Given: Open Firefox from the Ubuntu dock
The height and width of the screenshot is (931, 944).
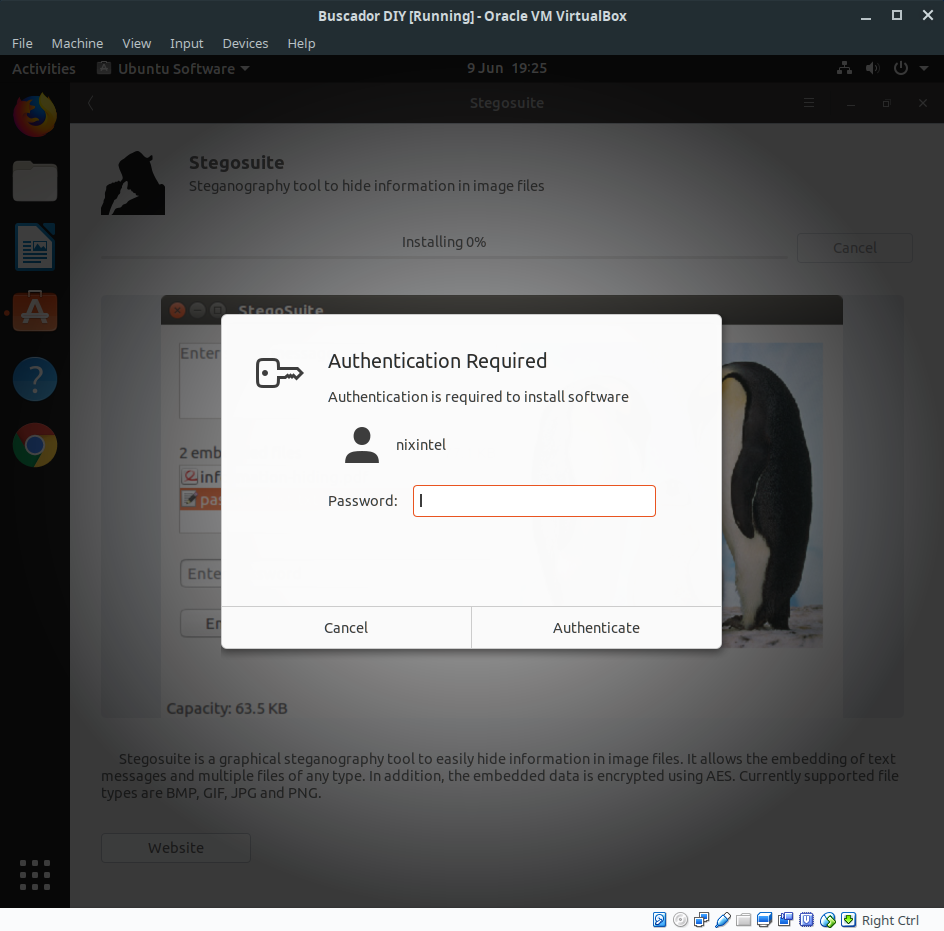Looking at the screenshot, I should [x=35, y=114].
